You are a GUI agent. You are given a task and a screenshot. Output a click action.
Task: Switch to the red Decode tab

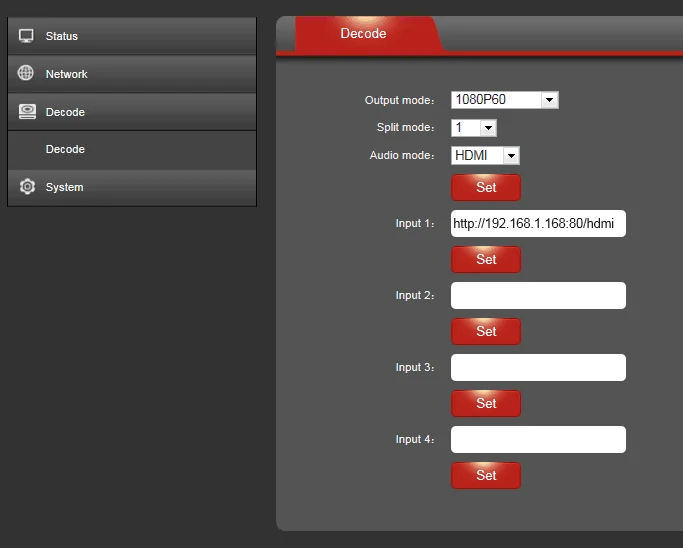pos(363,34)
